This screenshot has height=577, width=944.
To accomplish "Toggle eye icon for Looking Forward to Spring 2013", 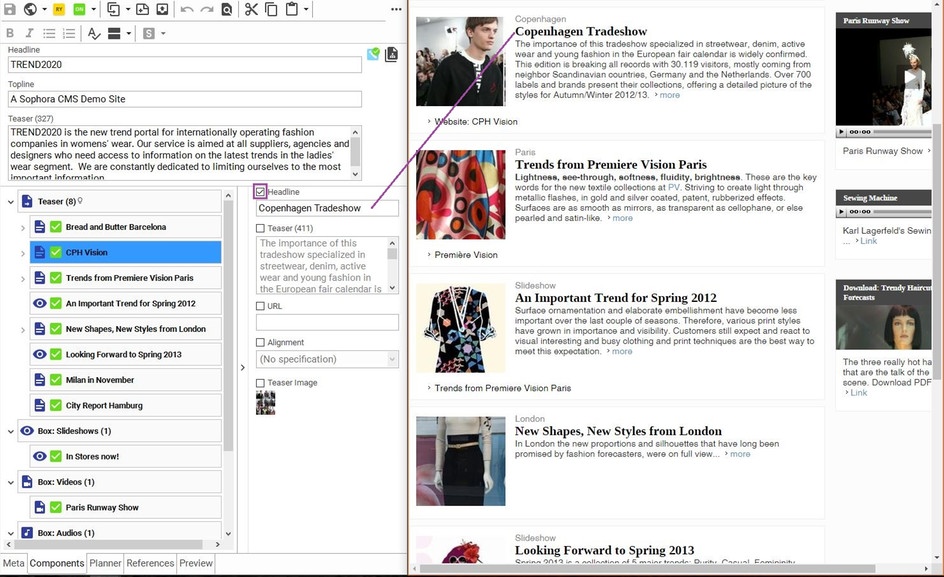I will pyautogui.click(x=40, y=354).
